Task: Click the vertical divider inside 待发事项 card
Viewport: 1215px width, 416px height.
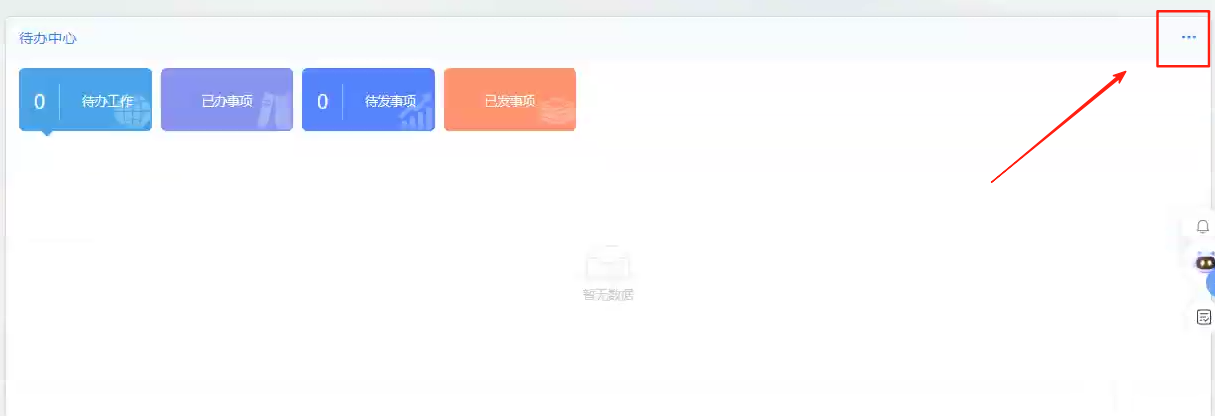Action: (343, 101)
